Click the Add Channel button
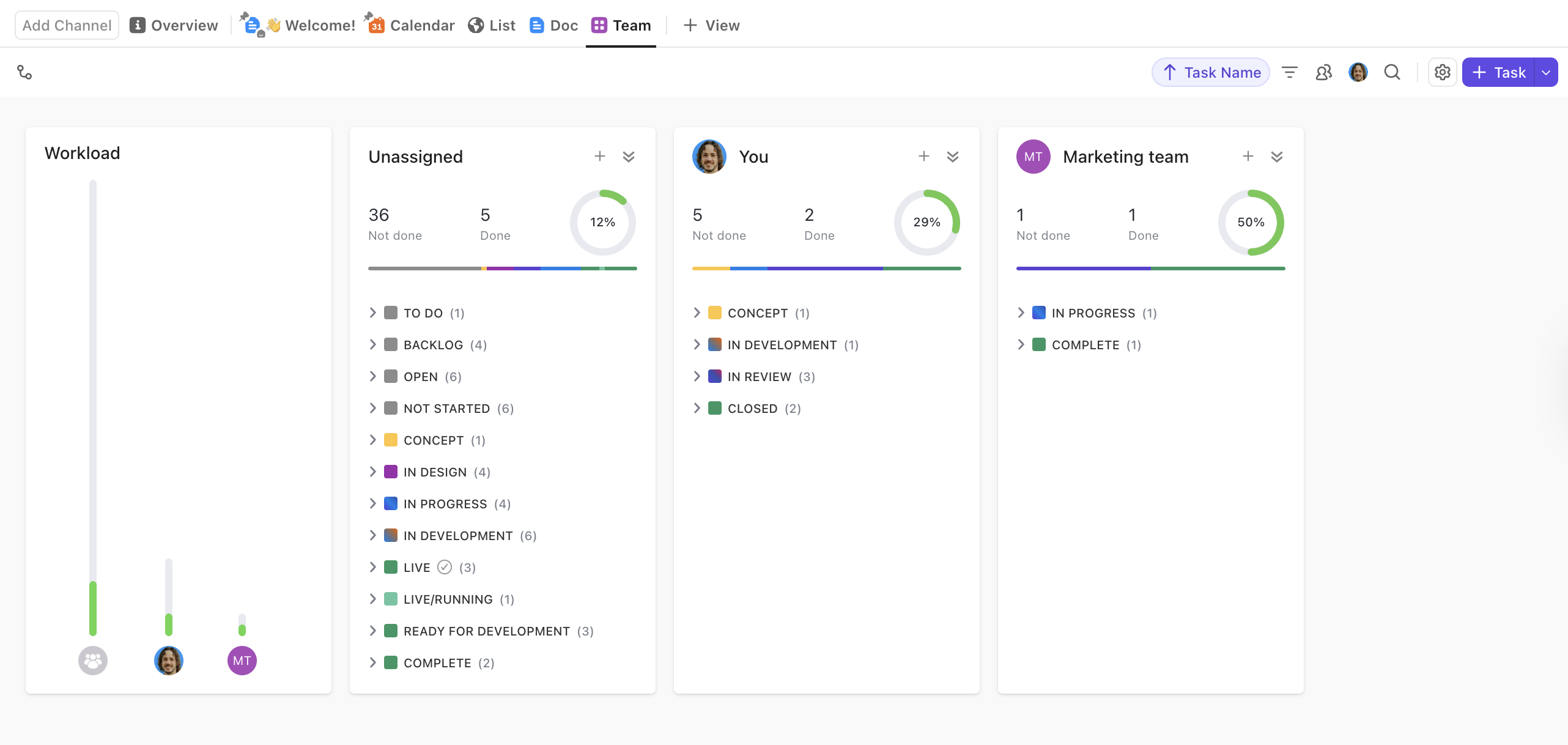 (x=66, y=24)
